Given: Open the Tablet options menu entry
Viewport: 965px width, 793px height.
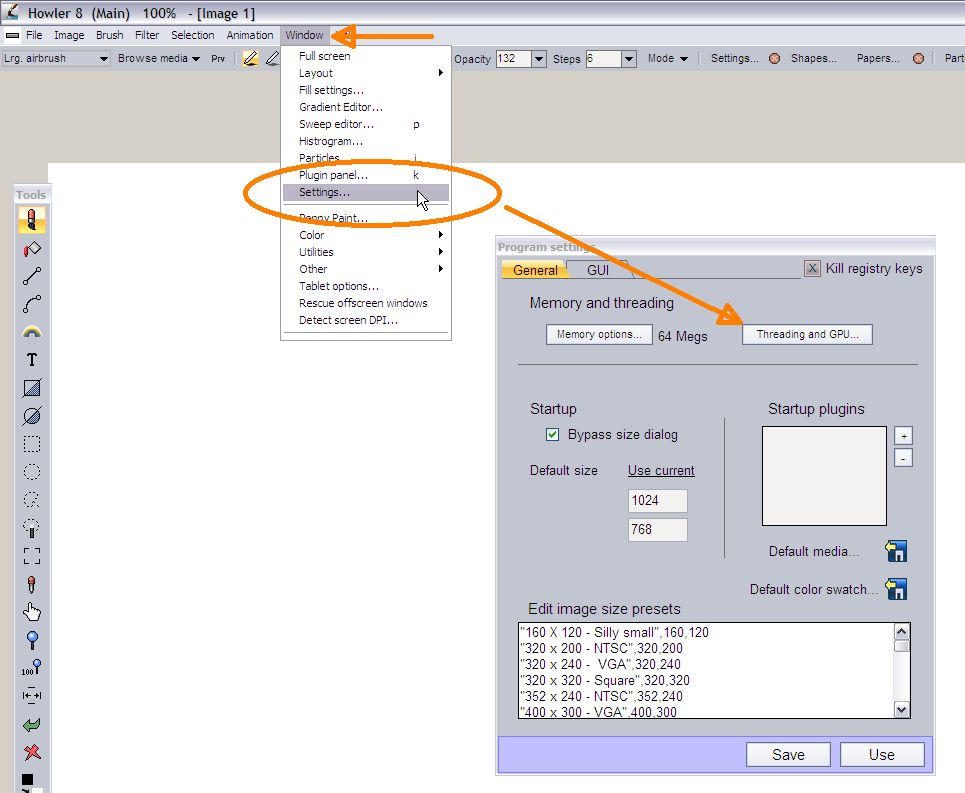Looking at the screenshot, I should (338, 286).
